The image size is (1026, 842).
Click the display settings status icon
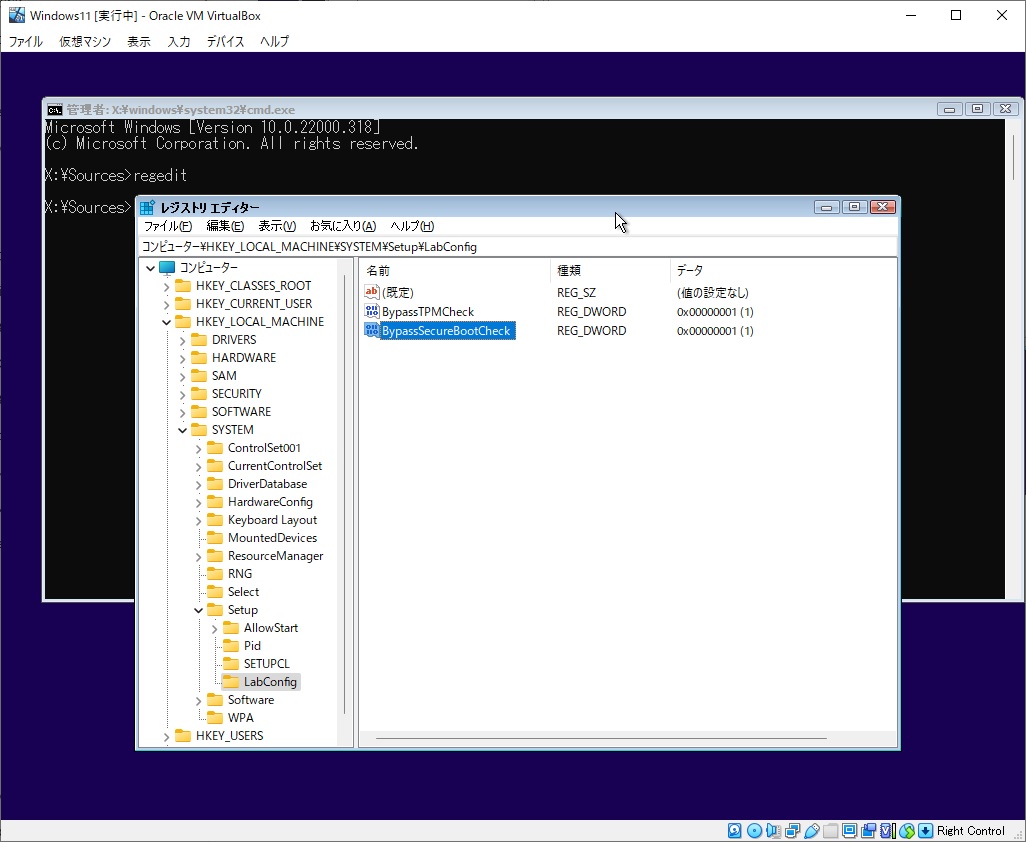[x=849, y=831]
